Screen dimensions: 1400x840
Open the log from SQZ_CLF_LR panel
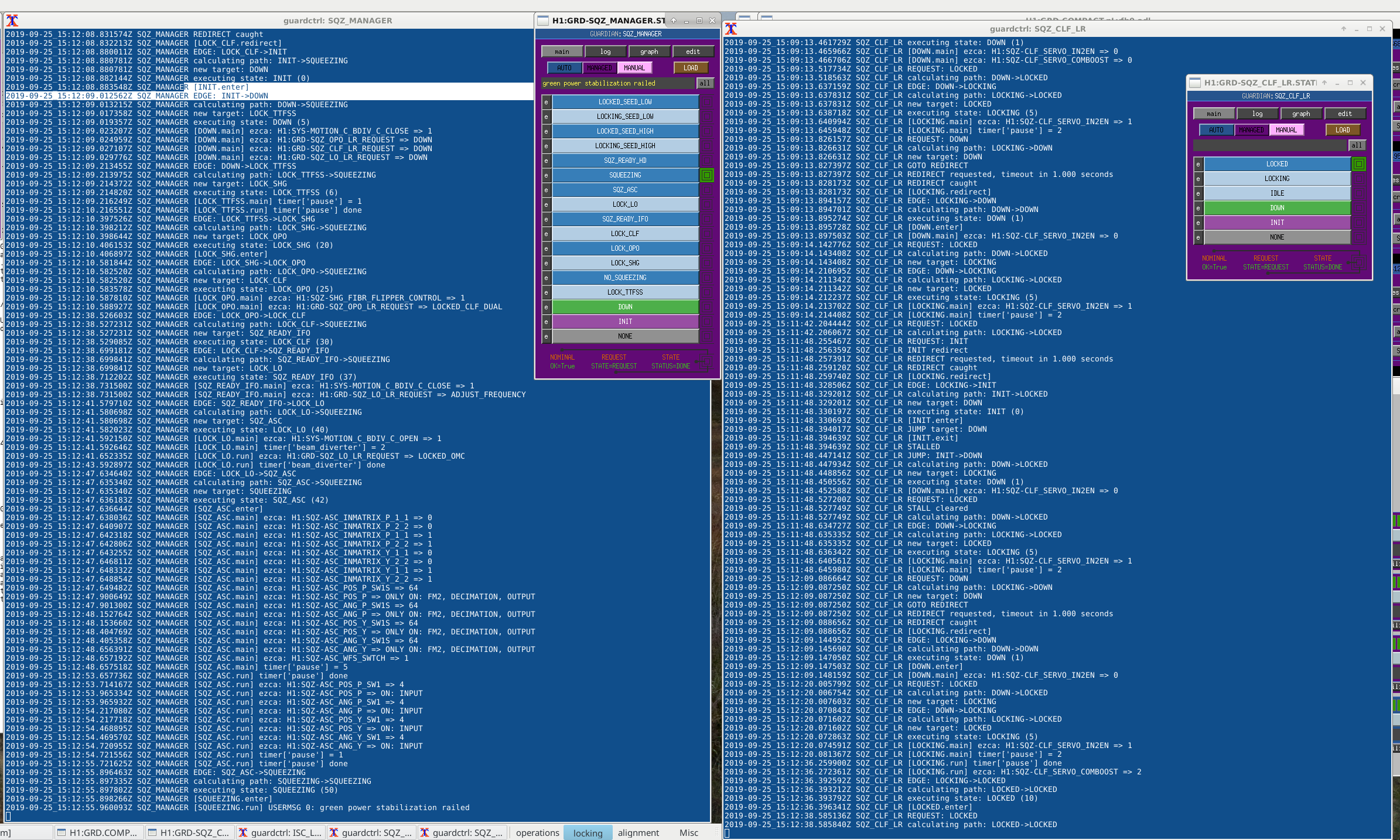click(1257, 114)
